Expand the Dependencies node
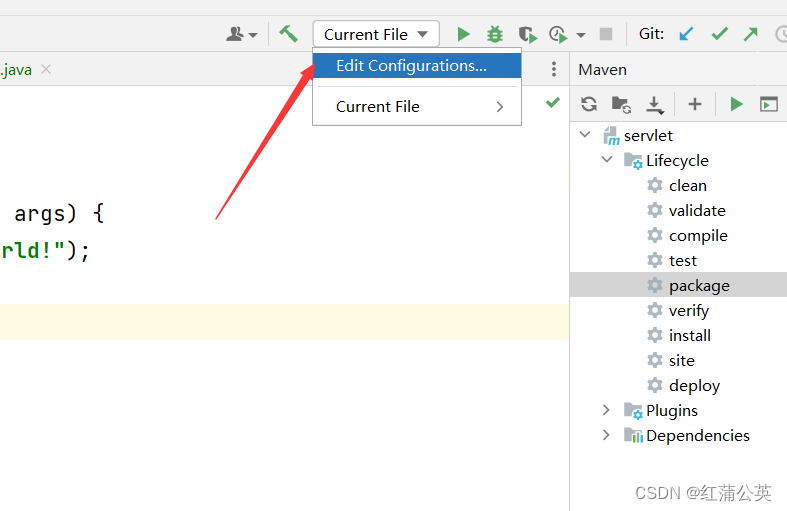This screenshot has height=511, width=787. (x=606, y=435)
